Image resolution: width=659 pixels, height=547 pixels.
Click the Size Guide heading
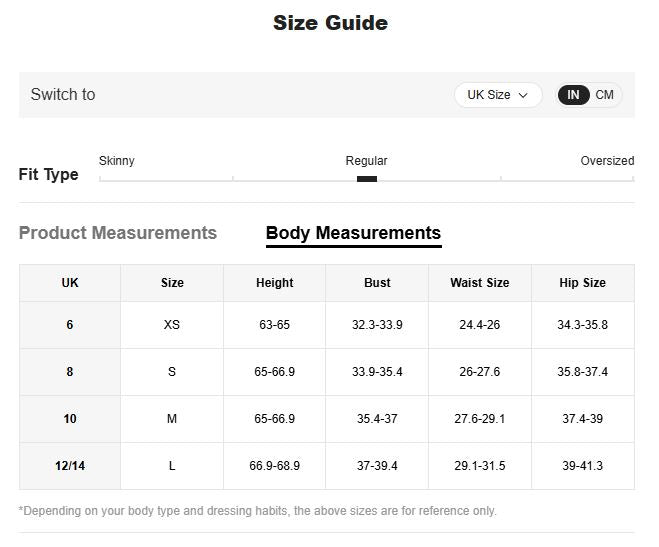[x=330, y=23]
